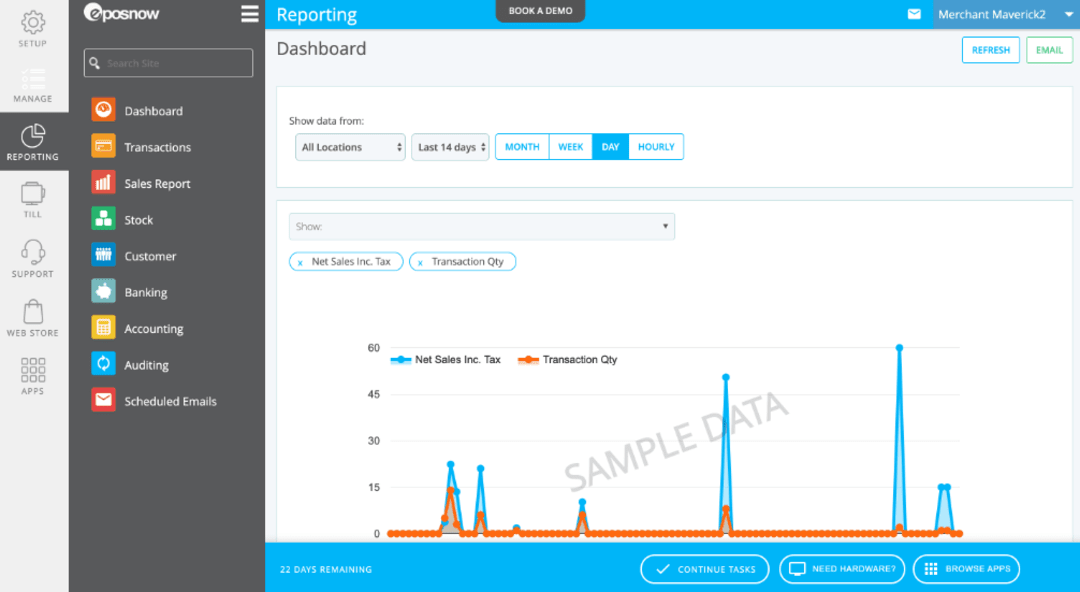Open Scheduled Emails menu item
The width and height of the screenshot is (1080, 592).
click(170, 401)
